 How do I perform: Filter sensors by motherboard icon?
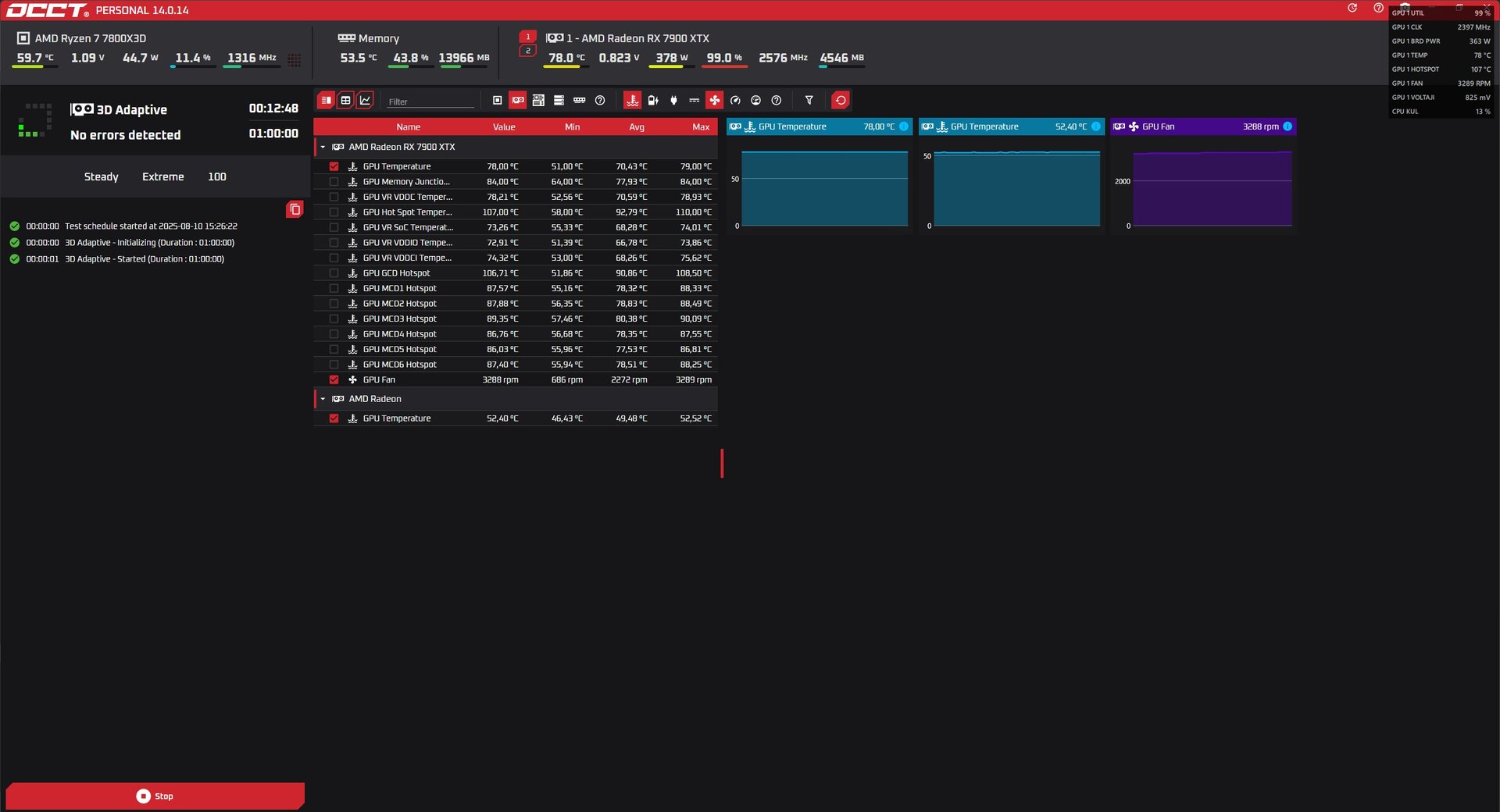coord(538,100)
